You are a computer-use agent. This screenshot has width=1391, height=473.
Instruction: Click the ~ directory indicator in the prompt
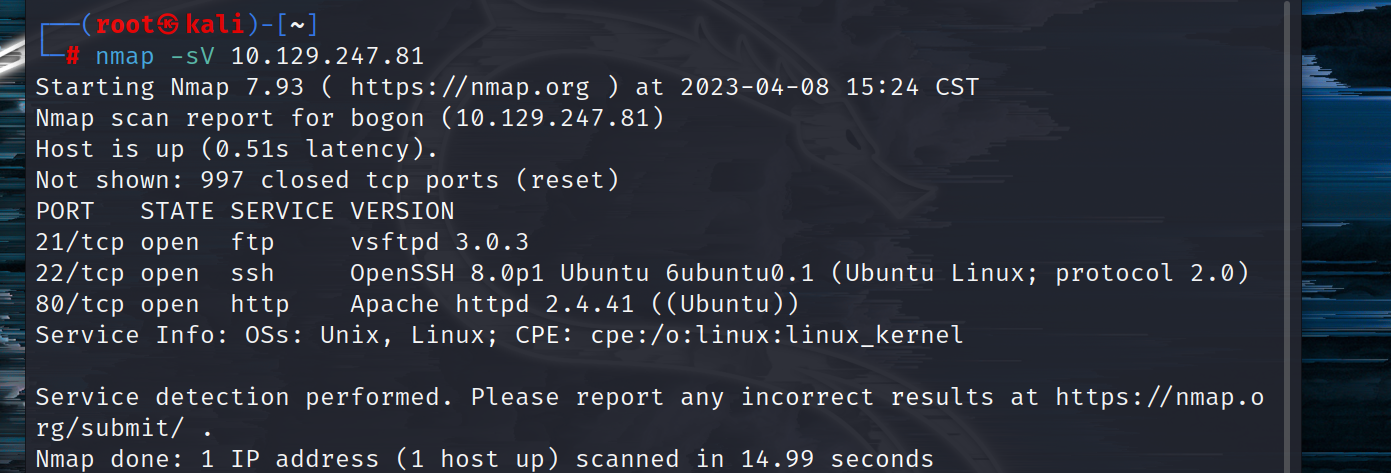[297, 25]
